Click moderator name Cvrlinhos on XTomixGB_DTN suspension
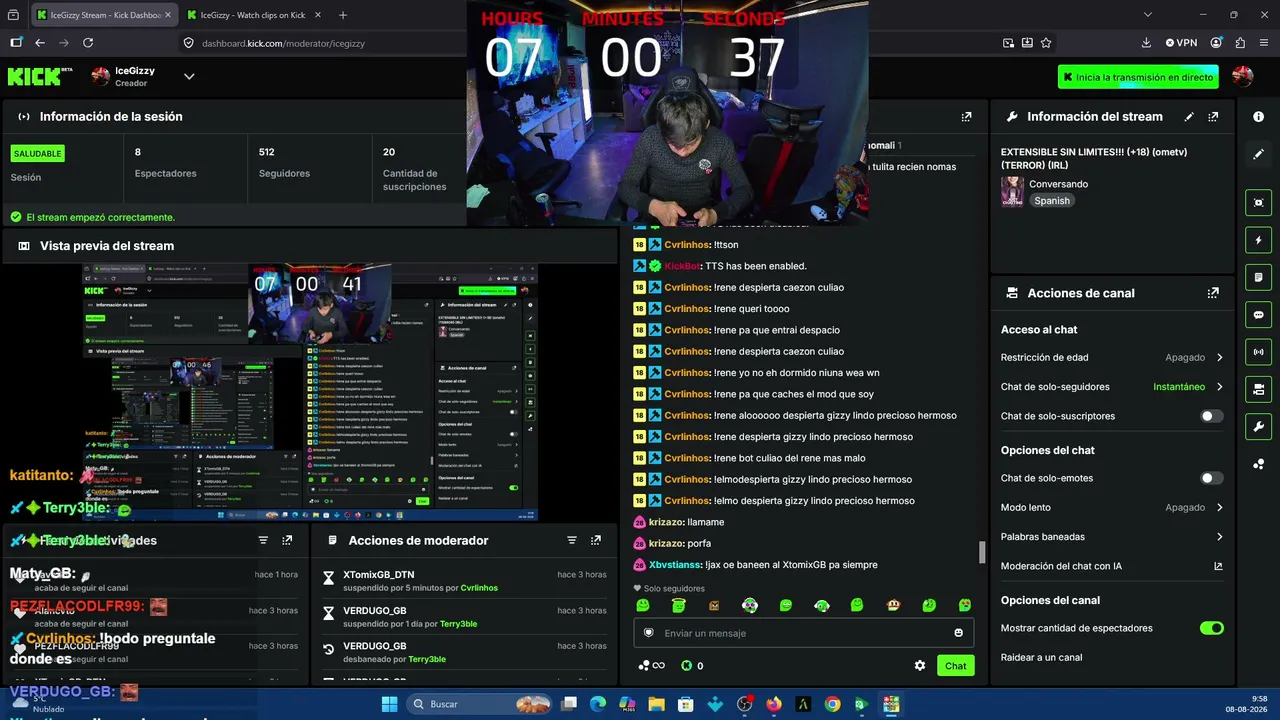Viewport: 1280px width, 720px height. pos(479,588)
